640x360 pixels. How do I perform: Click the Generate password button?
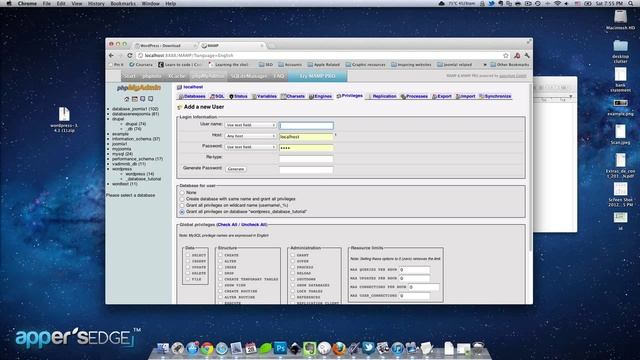tap(236, 169)
